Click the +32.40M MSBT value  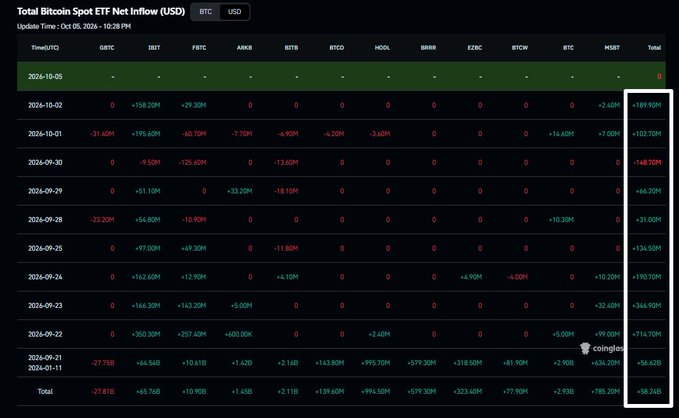(x=607, y=305)
